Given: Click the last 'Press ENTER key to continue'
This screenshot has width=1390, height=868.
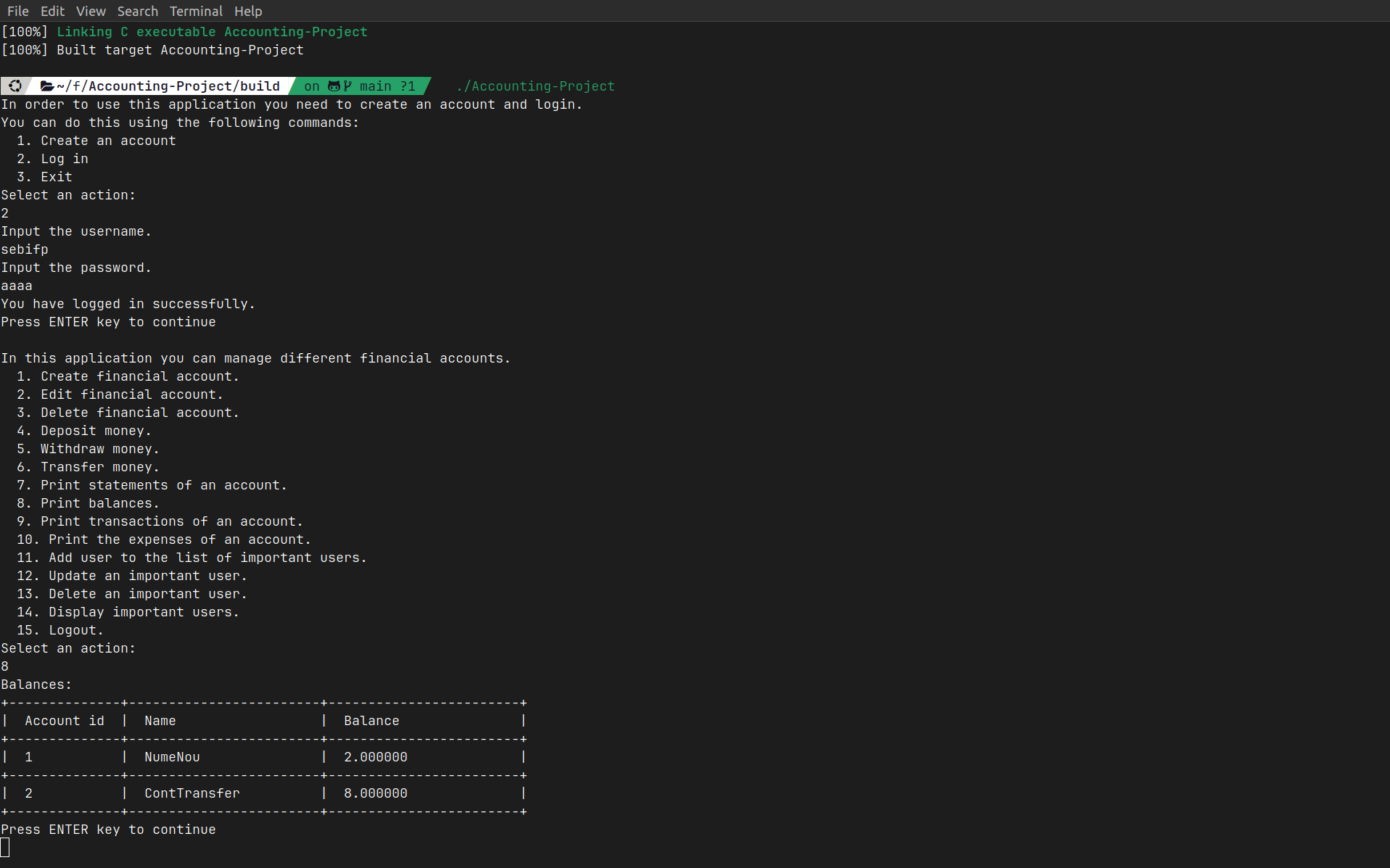Looking at the screenshot, I should (108, 830).
